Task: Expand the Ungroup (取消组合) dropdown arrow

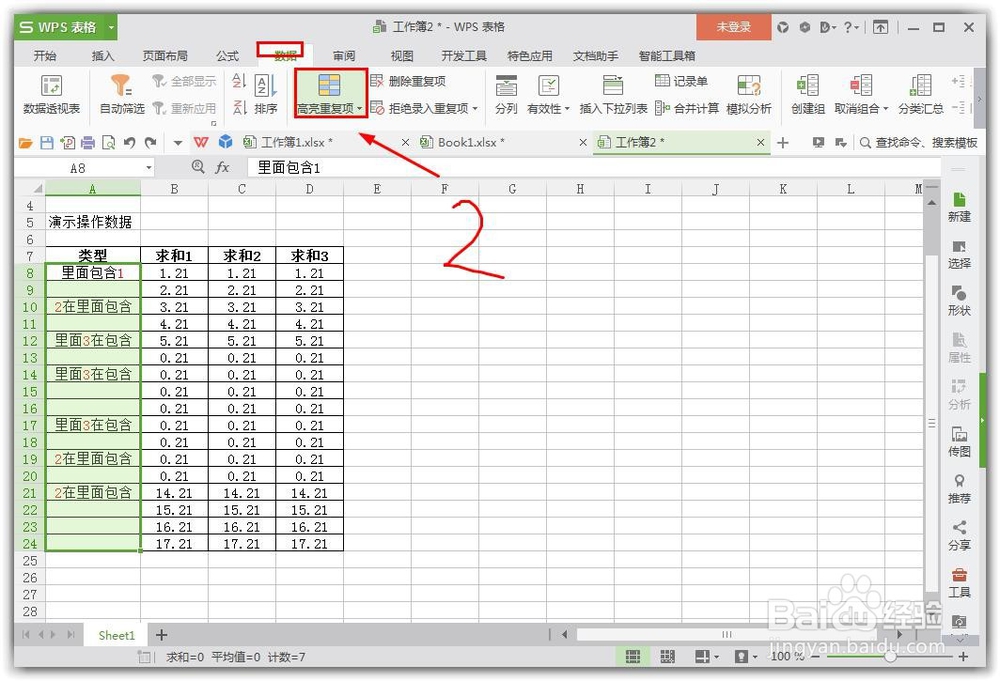Action: pos(885,108)
